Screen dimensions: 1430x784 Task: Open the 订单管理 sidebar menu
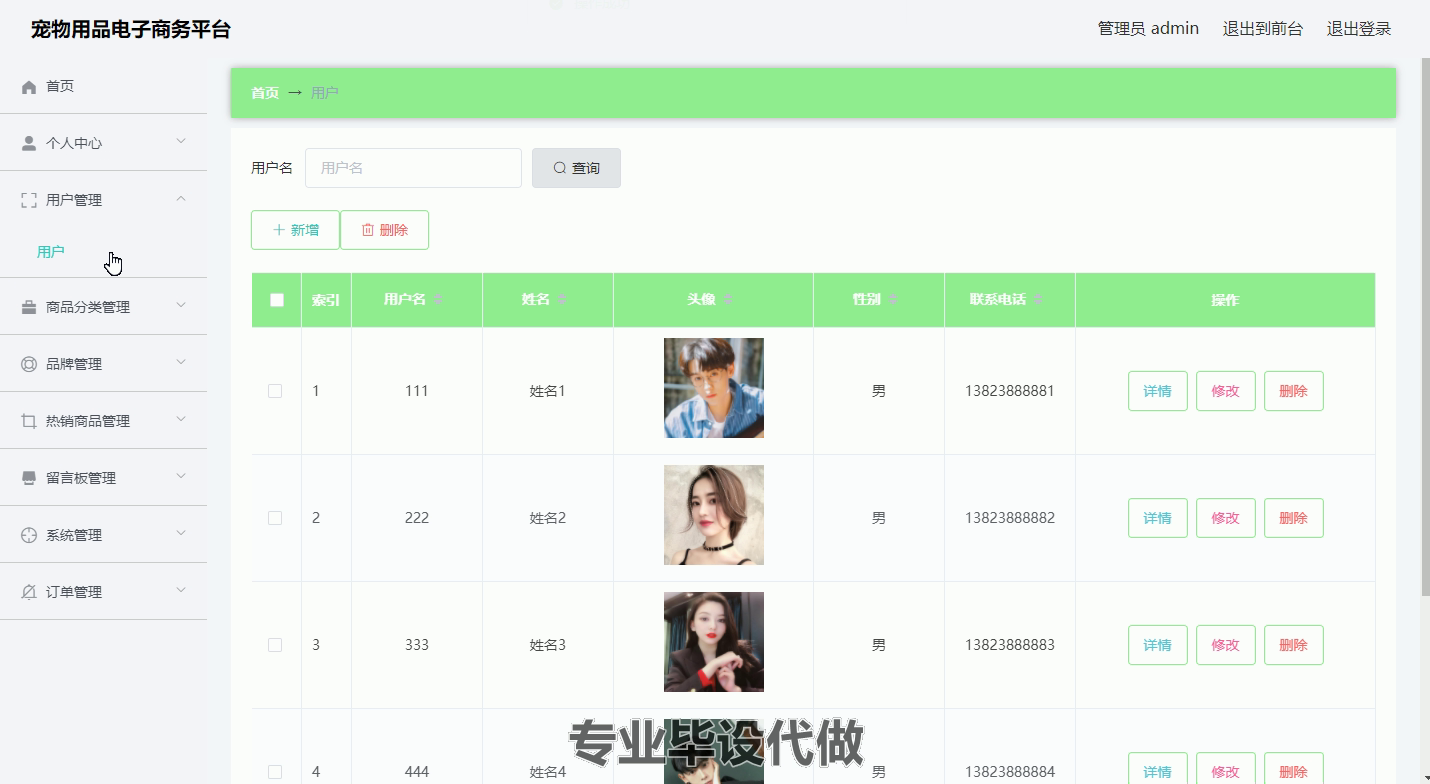(x=103, y=592)
